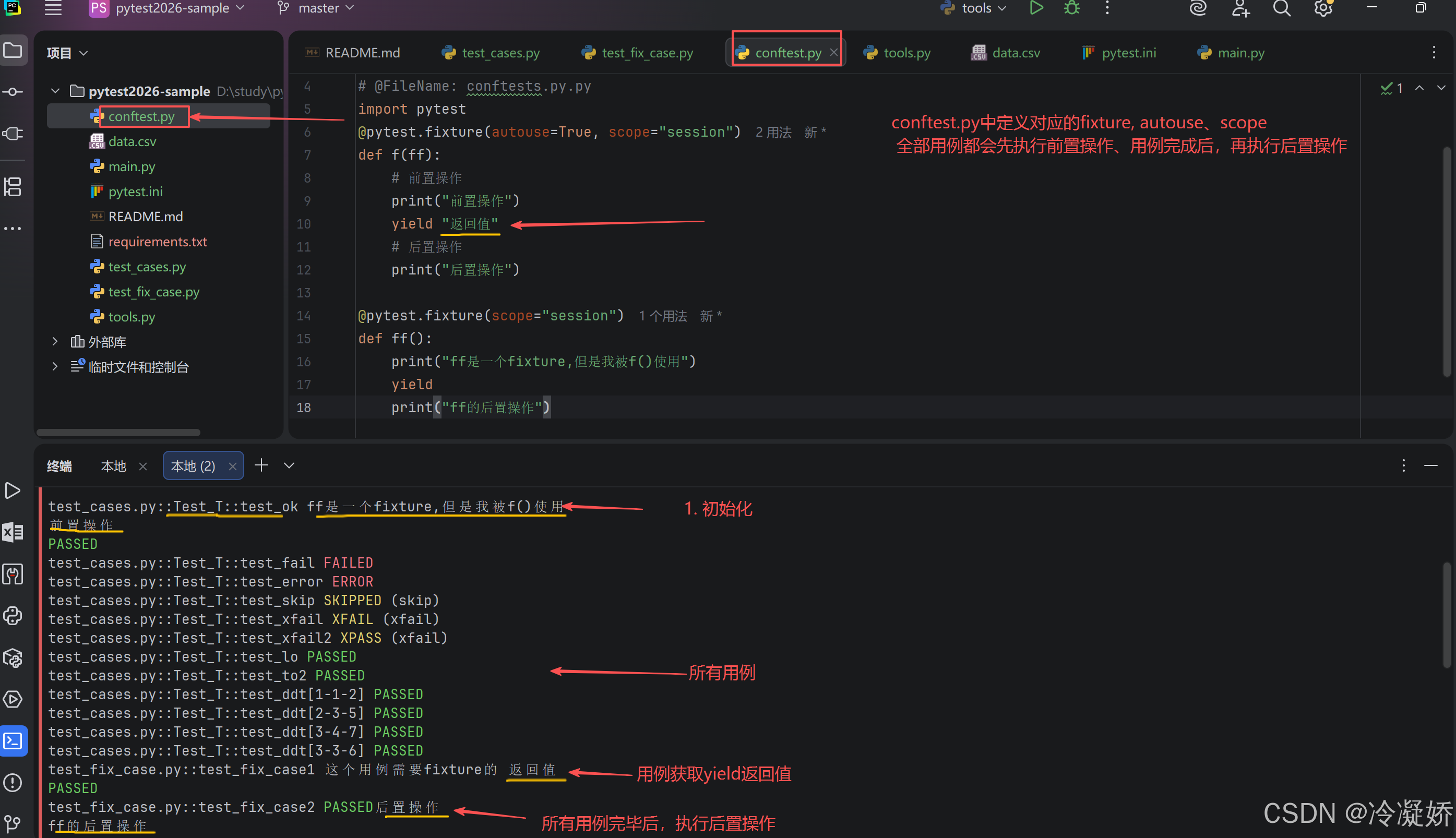Open the Terminal tool window button
1456x838 pixels.
[x=13, y=741]
